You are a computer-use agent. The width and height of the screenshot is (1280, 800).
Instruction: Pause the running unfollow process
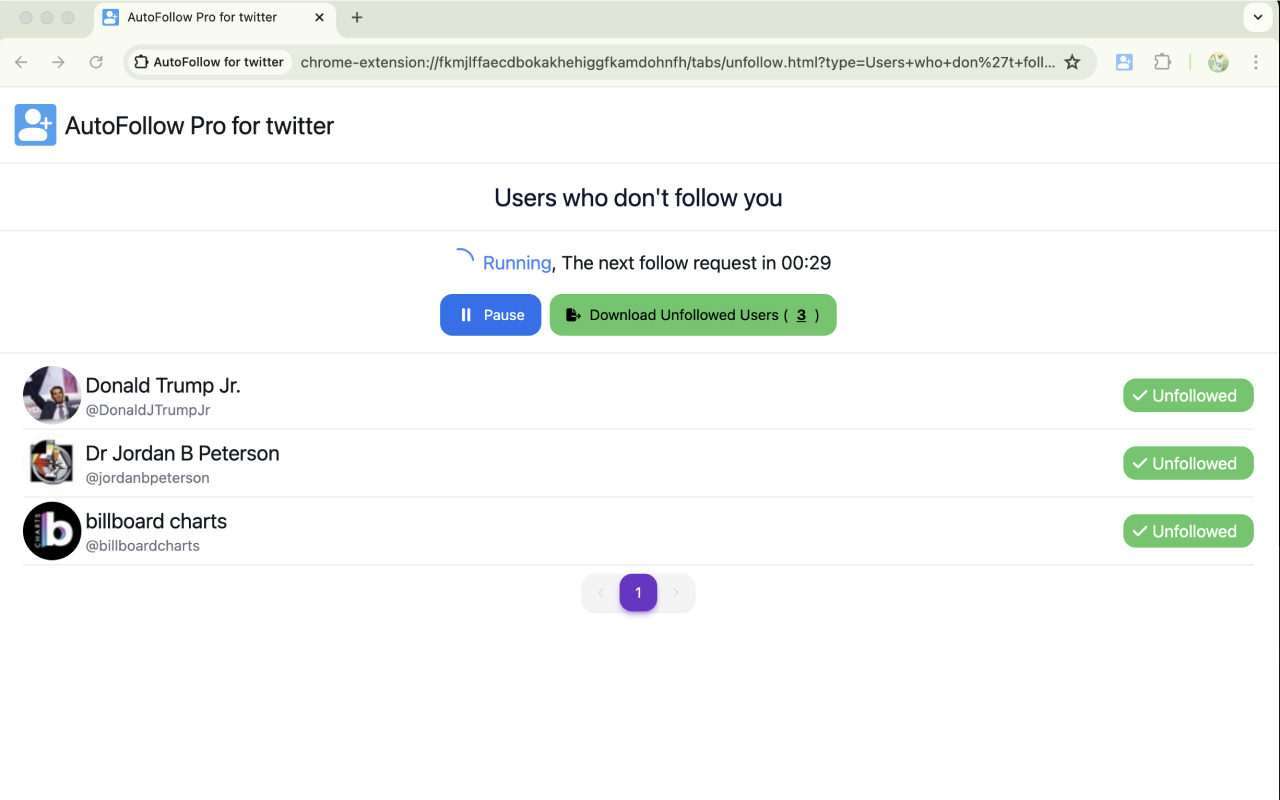[491, 315]
